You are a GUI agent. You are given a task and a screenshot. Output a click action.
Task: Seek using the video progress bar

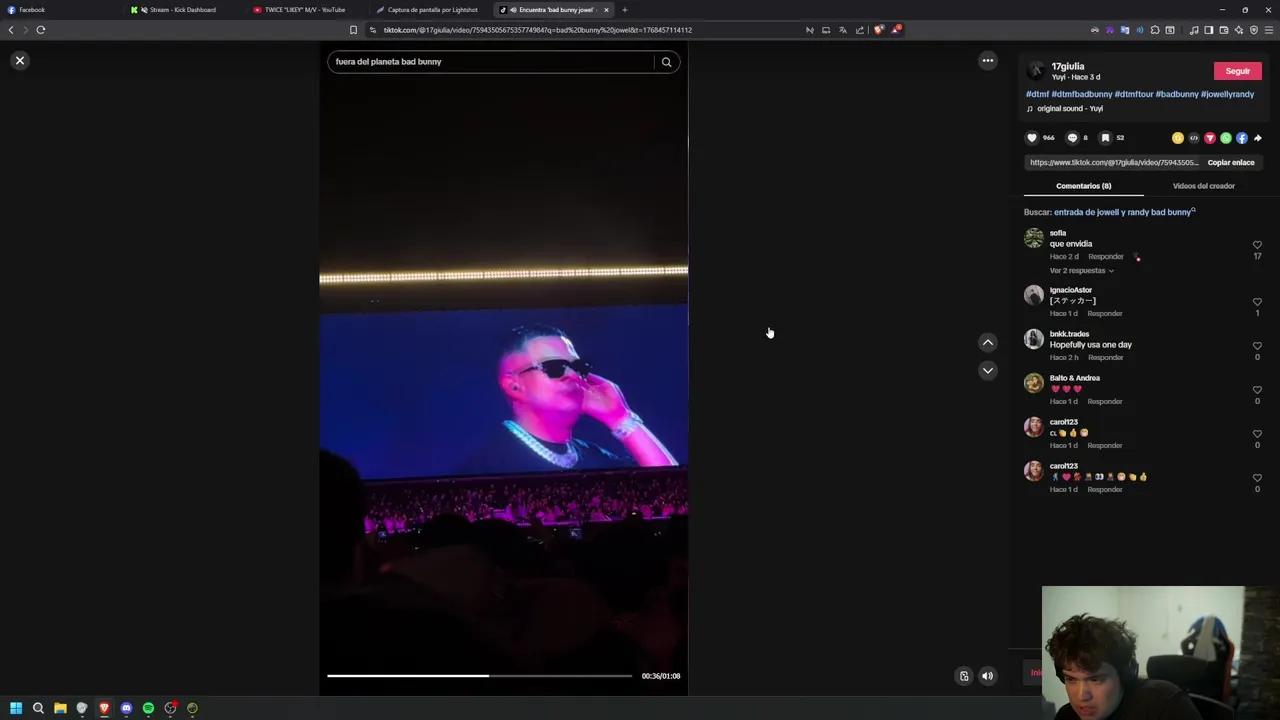[x=480, y=676]
